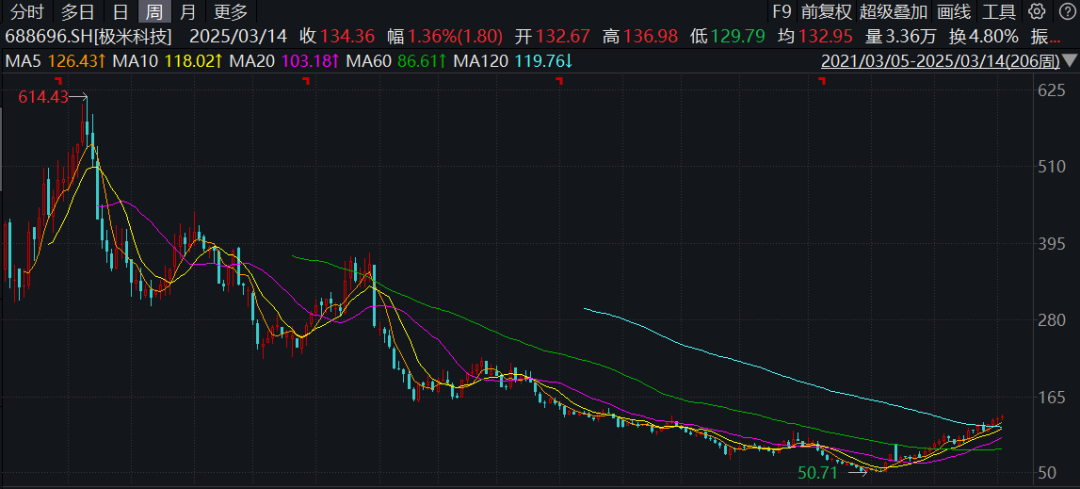This screenshot has width=1080, height=489.
Task: Click the red event flag directly above the 614.43 label
Action: (58, 81)
